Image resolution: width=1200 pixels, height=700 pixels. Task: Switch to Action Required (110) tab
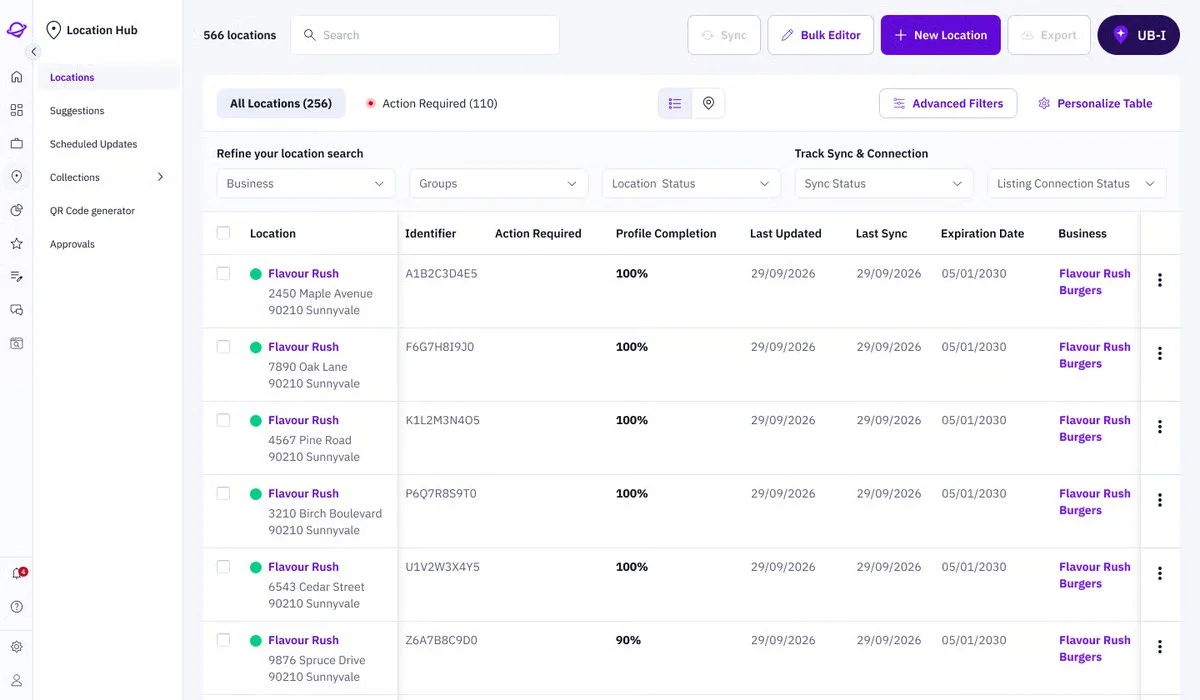coord(431,103)
